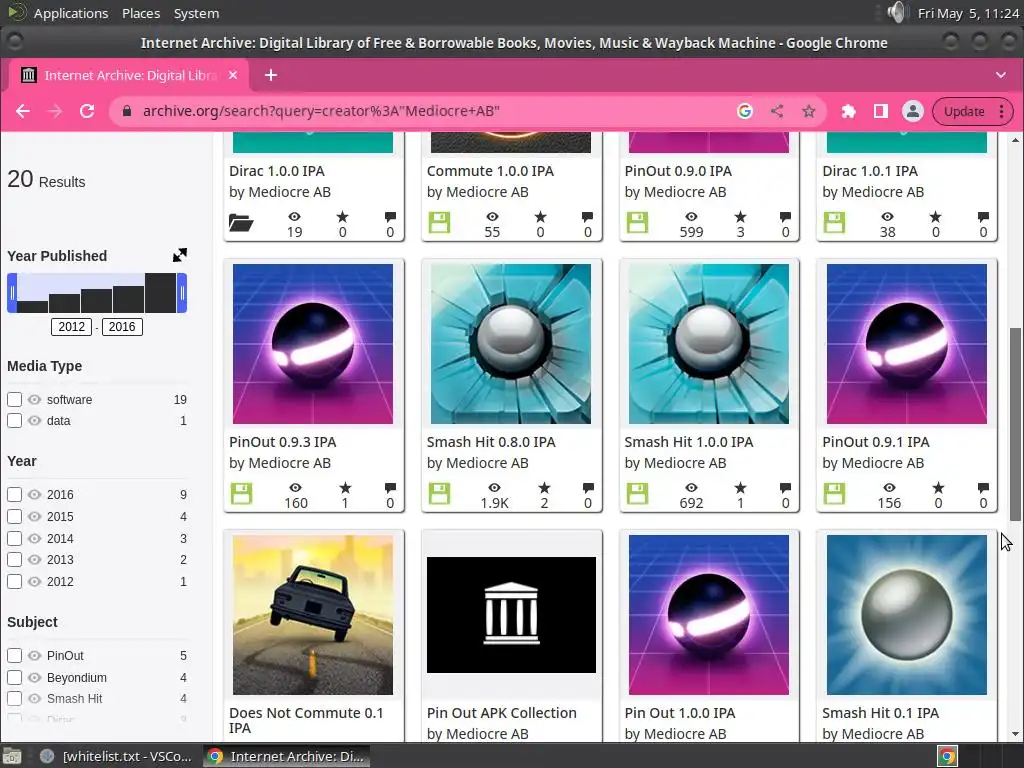Viewport: 1024px width, 768px height.
Task: Open the Google icon in address bar
Action: point(744,111)
